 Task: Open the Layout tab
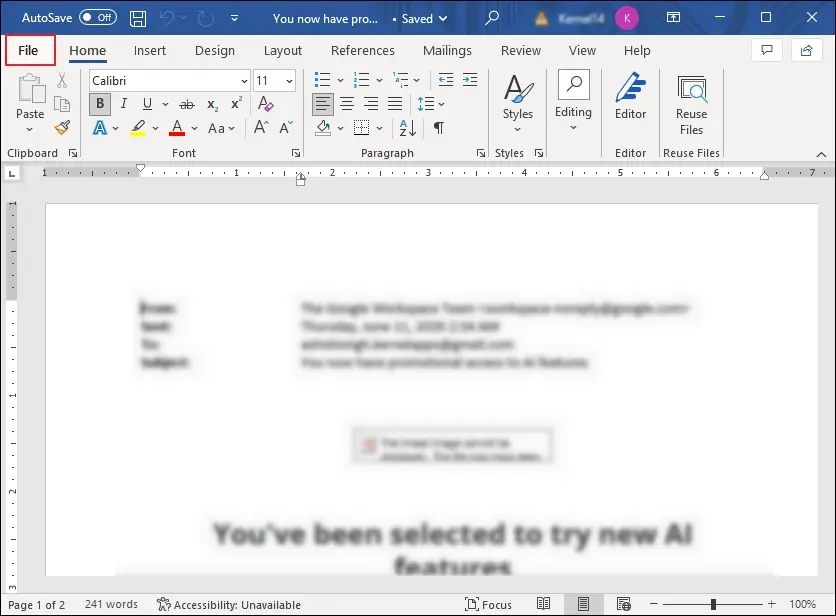tap(283, 51)
